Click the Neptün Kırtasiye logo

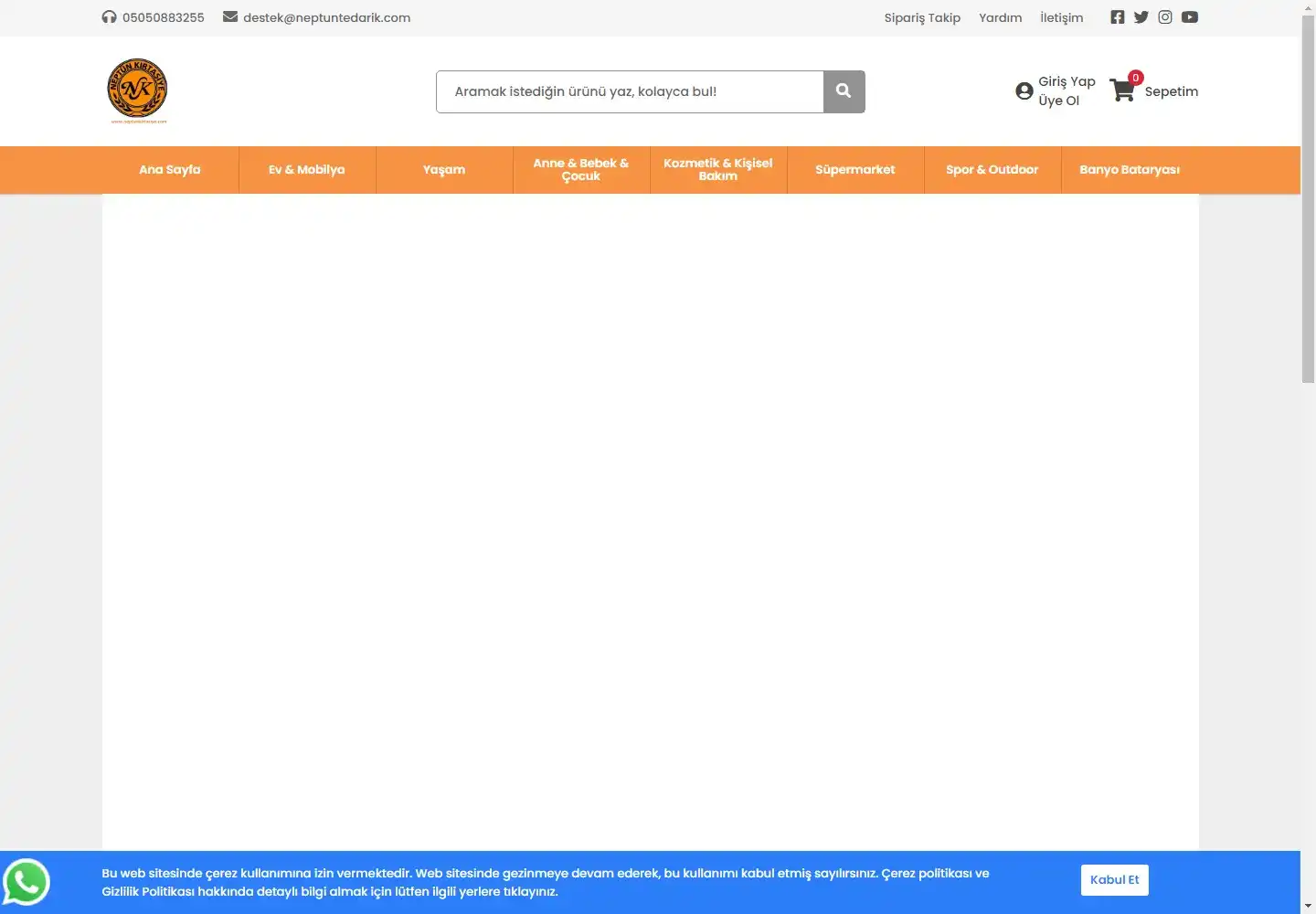tap(137, 90)
